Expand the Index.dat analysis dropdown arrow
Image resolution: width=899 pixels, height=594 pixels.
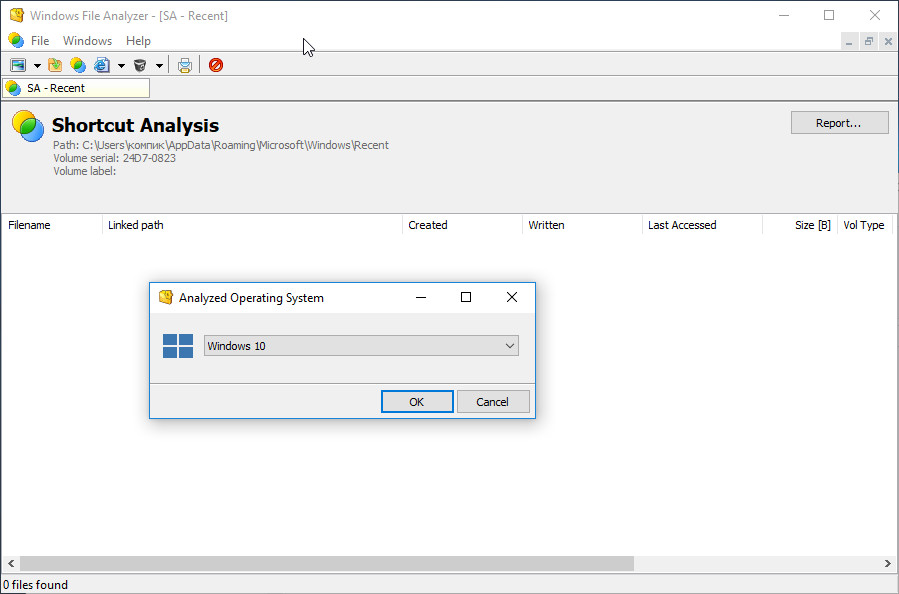[121, 65]
